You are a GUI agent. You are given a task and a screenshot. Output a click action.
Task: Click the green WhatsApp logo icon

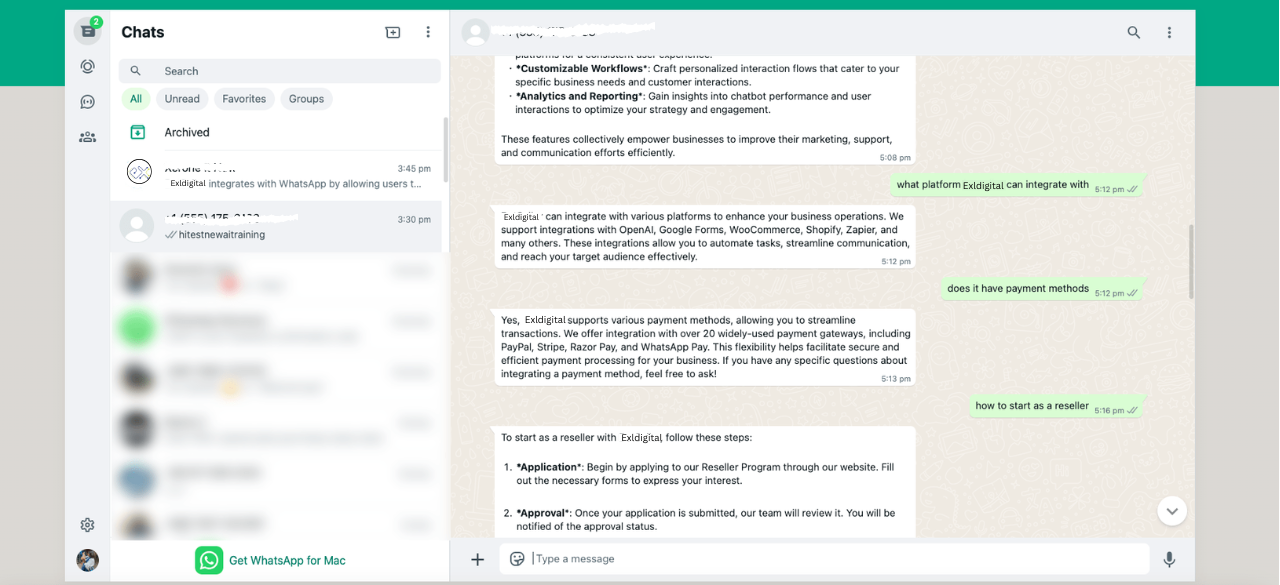[x=209, y=560]
